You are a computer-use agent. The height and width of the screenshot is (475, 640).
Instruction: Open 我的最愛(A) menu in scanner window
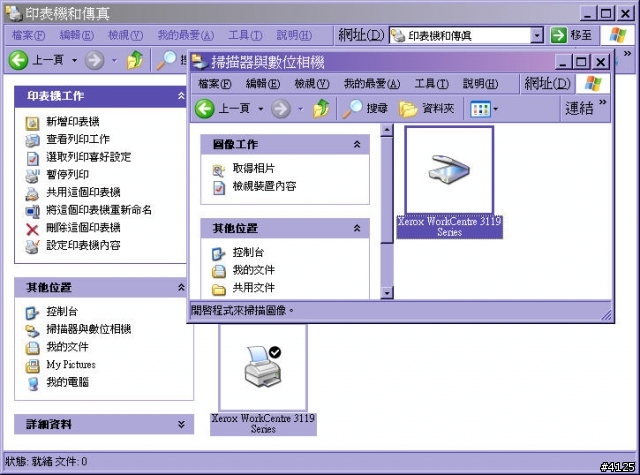click(372, 84)
